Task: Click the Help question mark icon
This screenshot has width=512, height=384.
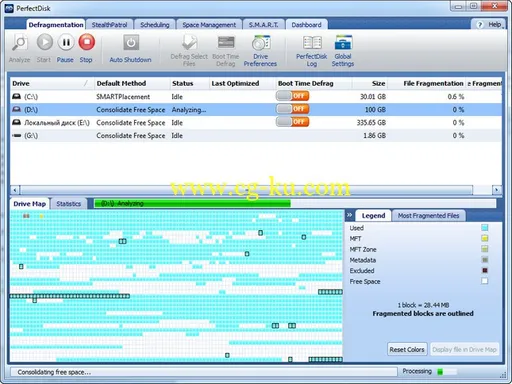Action: (x=480, y=25)
